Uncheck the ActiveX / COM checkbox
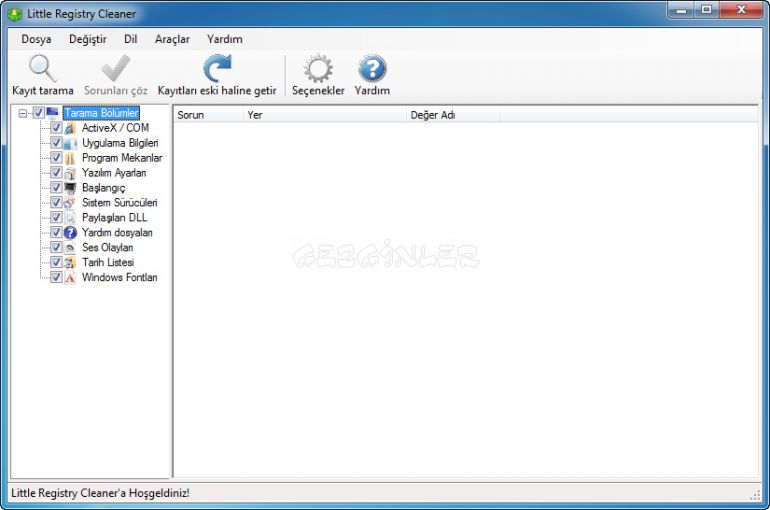This screenshot has height=510, width=770. point(56,128)
